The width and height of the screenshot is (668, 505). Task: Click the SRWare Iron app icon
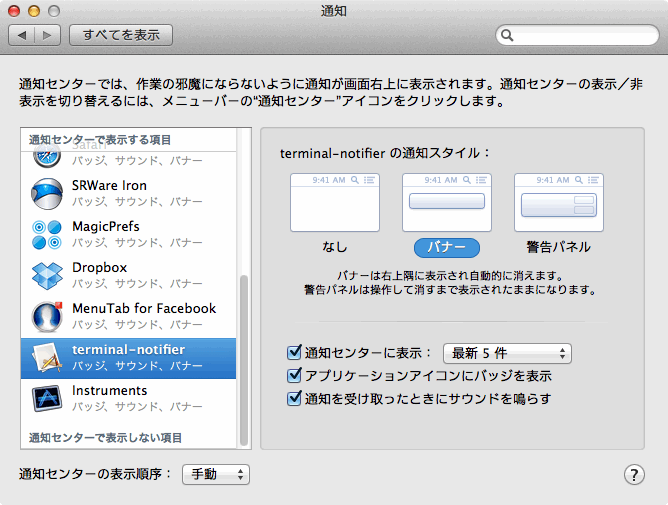[x=47, y=194]
